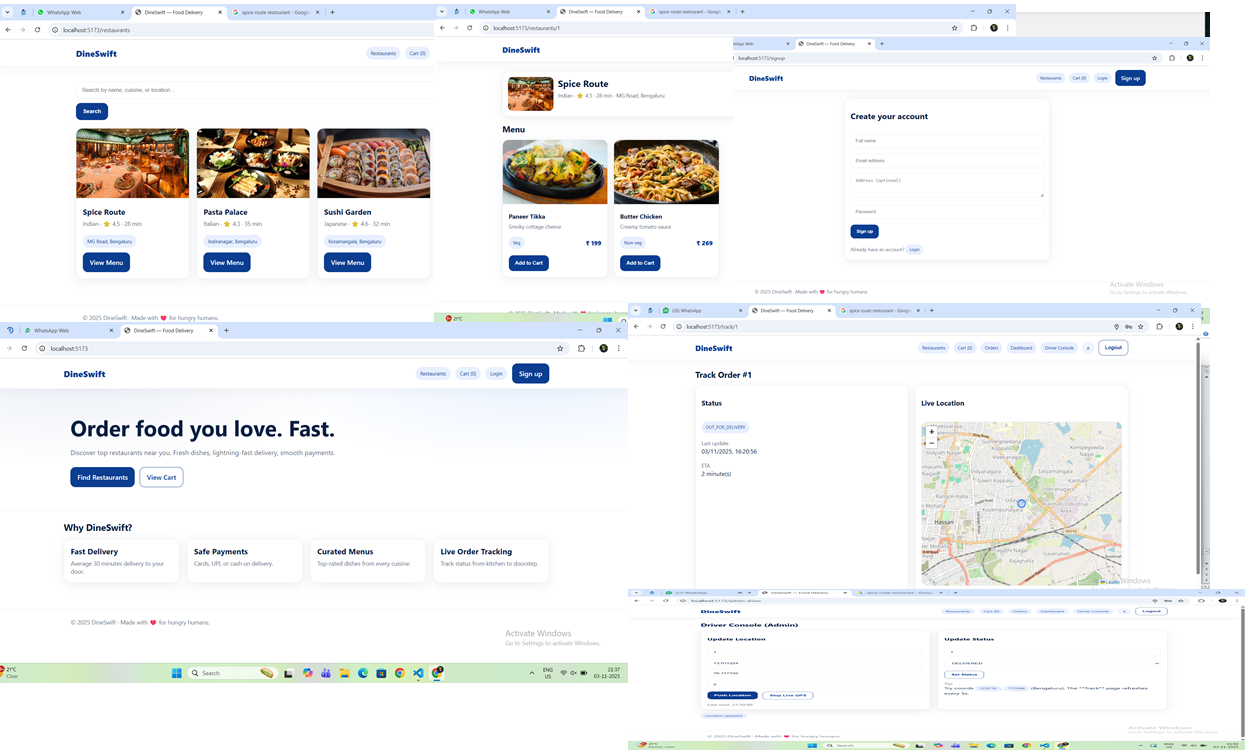Viewport: 1245px width, 751px height.
Task: View the menu for Pasta Palace
Action: [x=227, y=262]
